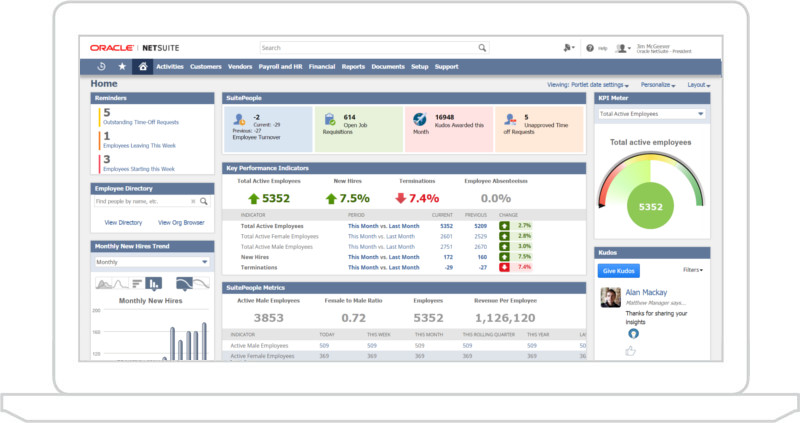This screenshot has width=800, height=423.
Task: Click the Shortcuts star icon
Action: [x=122, y=67]
